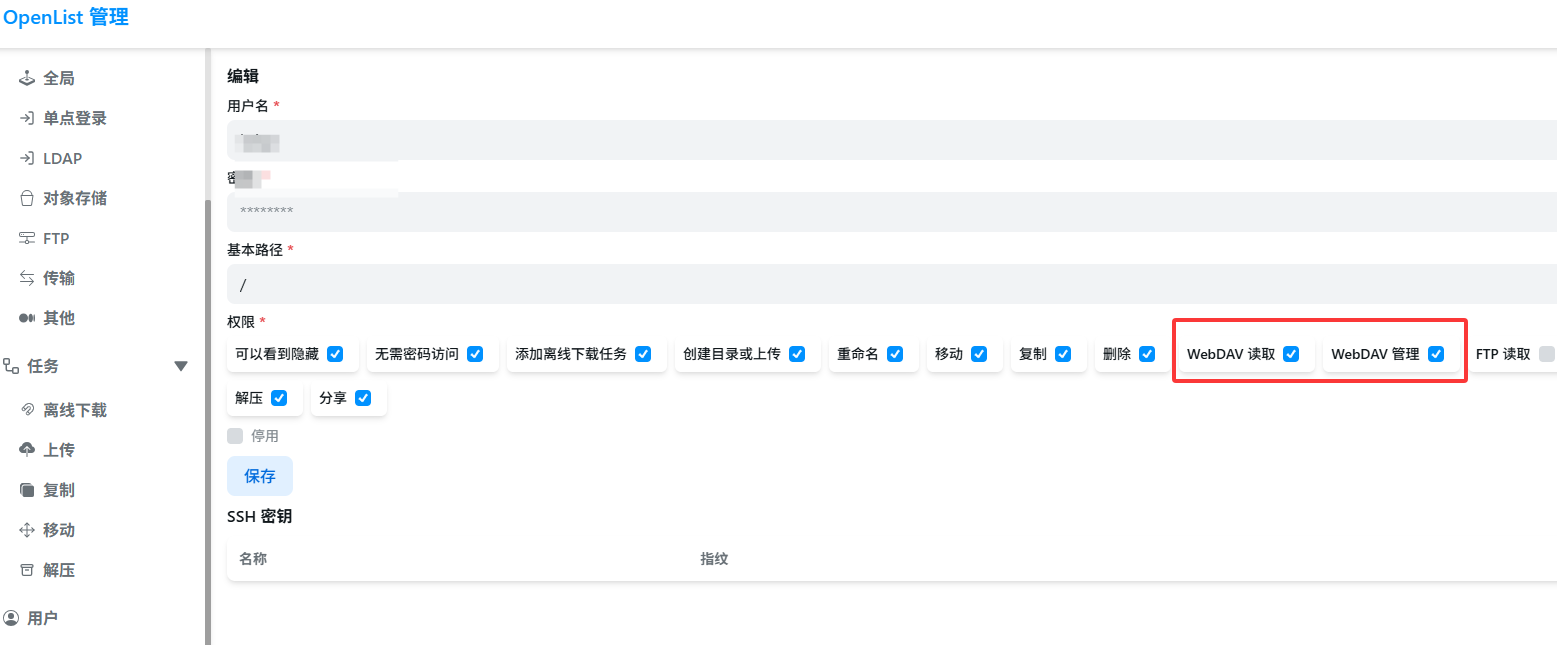Uncheck the 重命名 permission checkbox
The width and height of the screenshot is (1557, 645).
895,353
